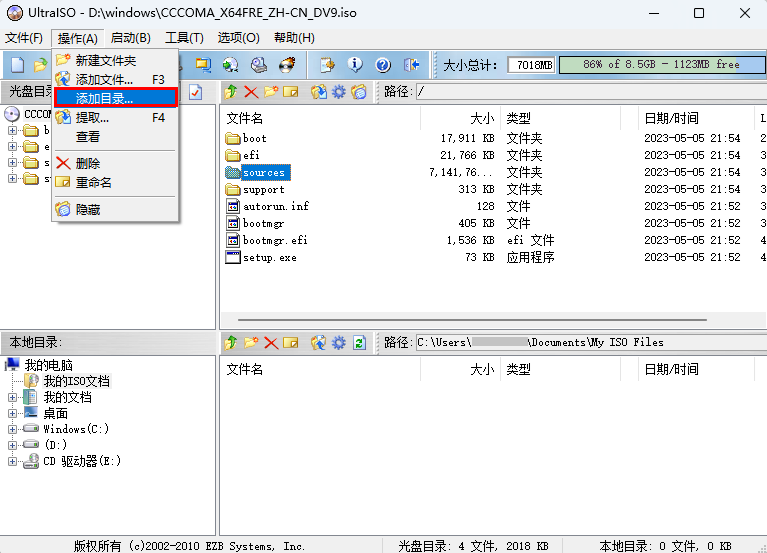Expand the (D:) drive node
767x553 pixels.
12,445
